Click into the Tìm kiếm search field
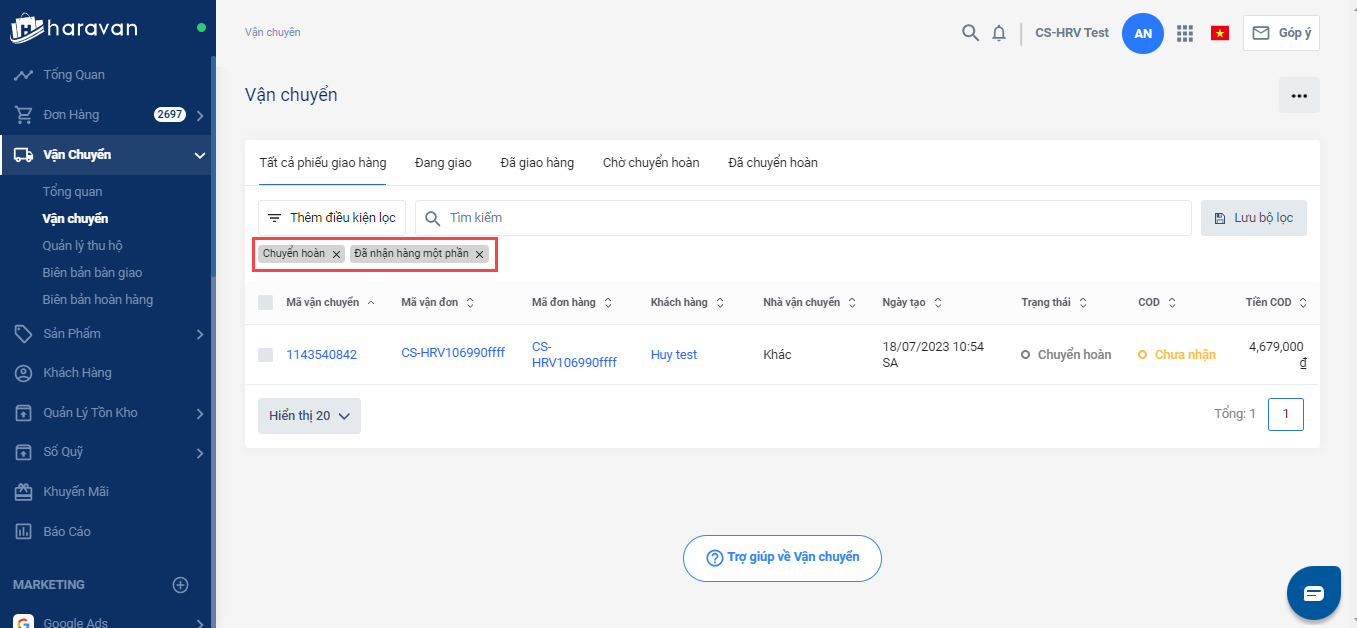1357x628 pixels. (800, 218)
